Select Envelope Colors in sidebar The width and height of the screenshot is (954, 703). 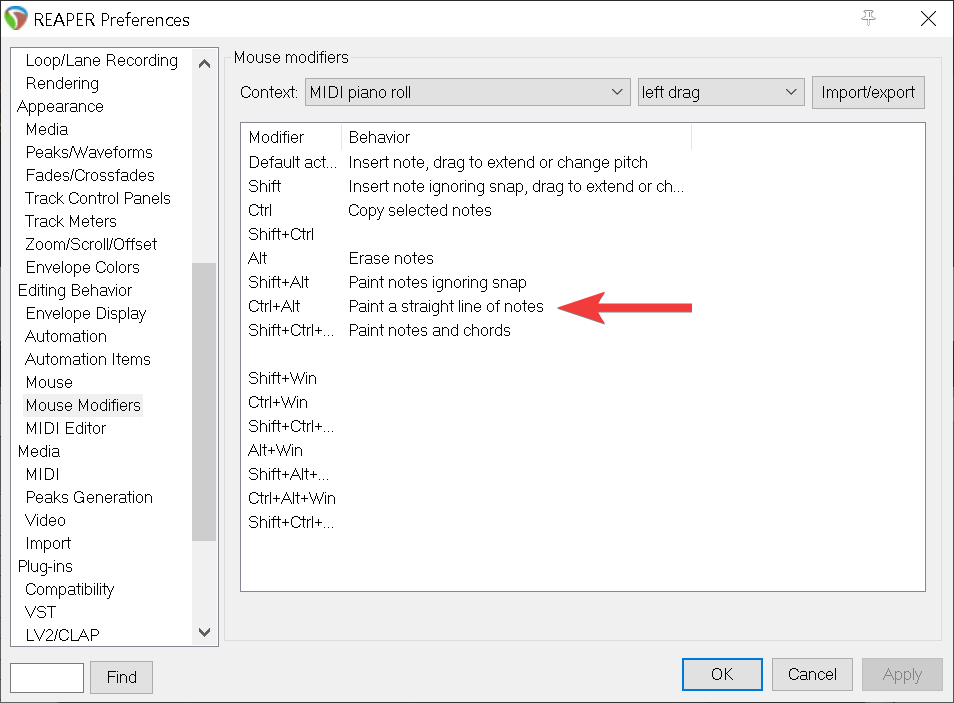[83, 267]
